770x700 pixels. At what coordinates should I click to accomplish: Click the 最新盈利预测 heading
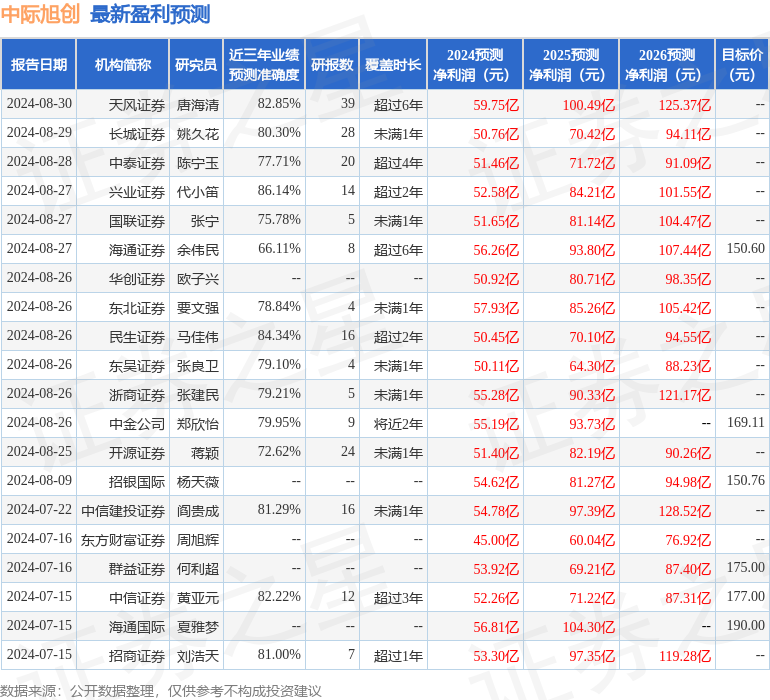(x=150, y=14)
